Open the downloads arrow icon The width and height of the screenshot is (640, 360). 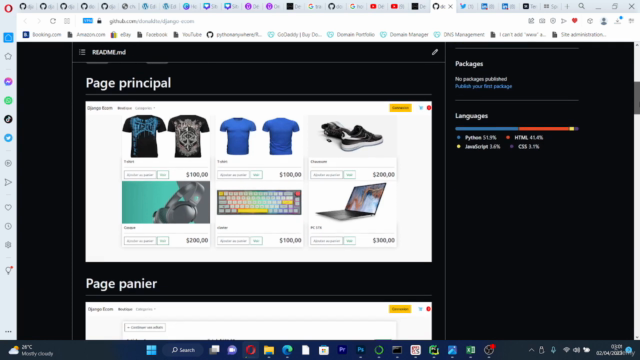[618, 21]
